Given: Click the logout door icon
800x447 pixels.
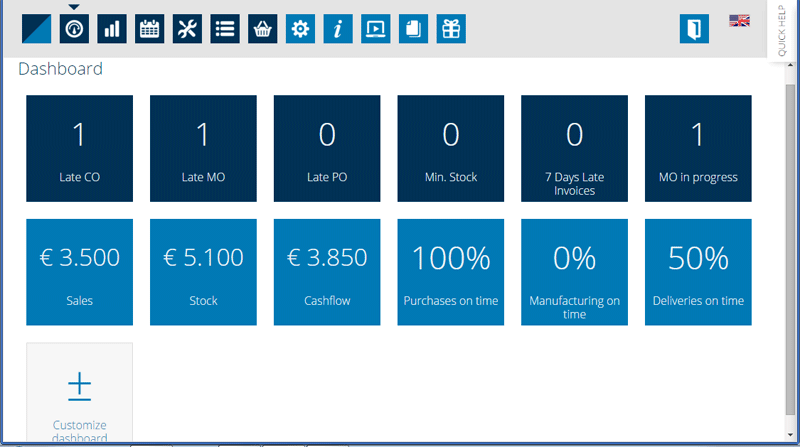Looking at the screenshot, I should pyautogui.click(x=694, y=29).
